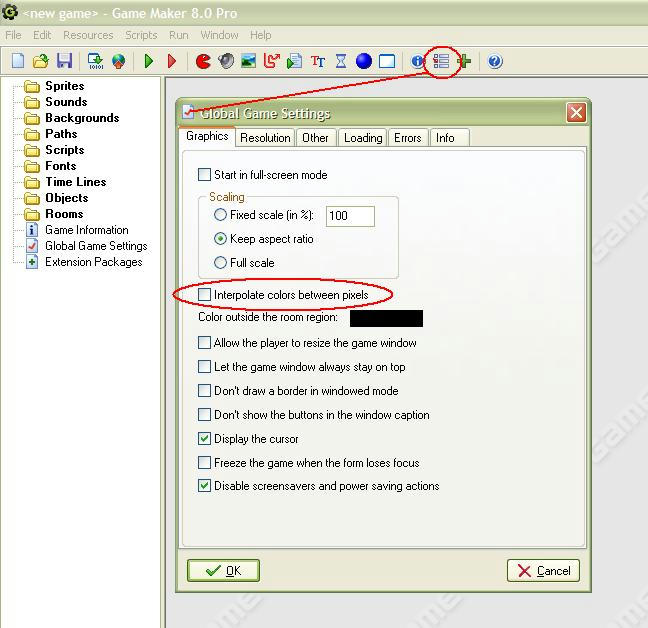The width and height of the screenshot is (648, 628).
Task: Save the game with floppy icon
Action: pos(64,61)
